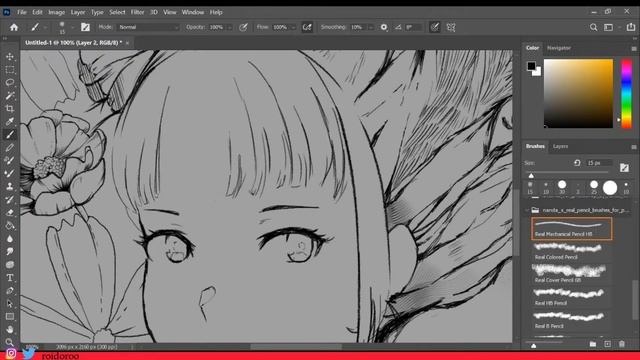Choose Real Cover Pencil 6B brush
The width and height of the screenshot is (640, 360).
coord(571,274)
